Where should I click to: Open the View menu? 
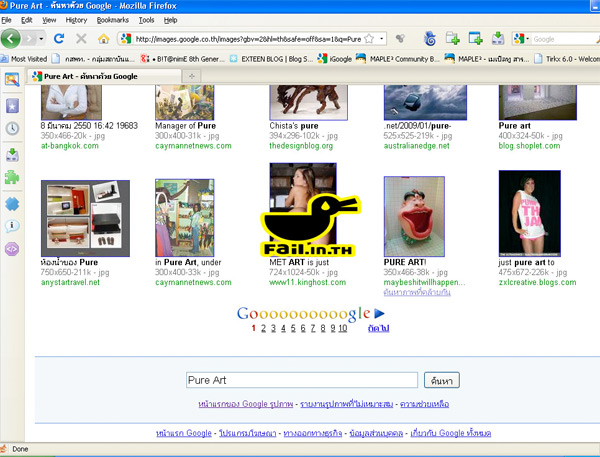(x=49, y=20)
